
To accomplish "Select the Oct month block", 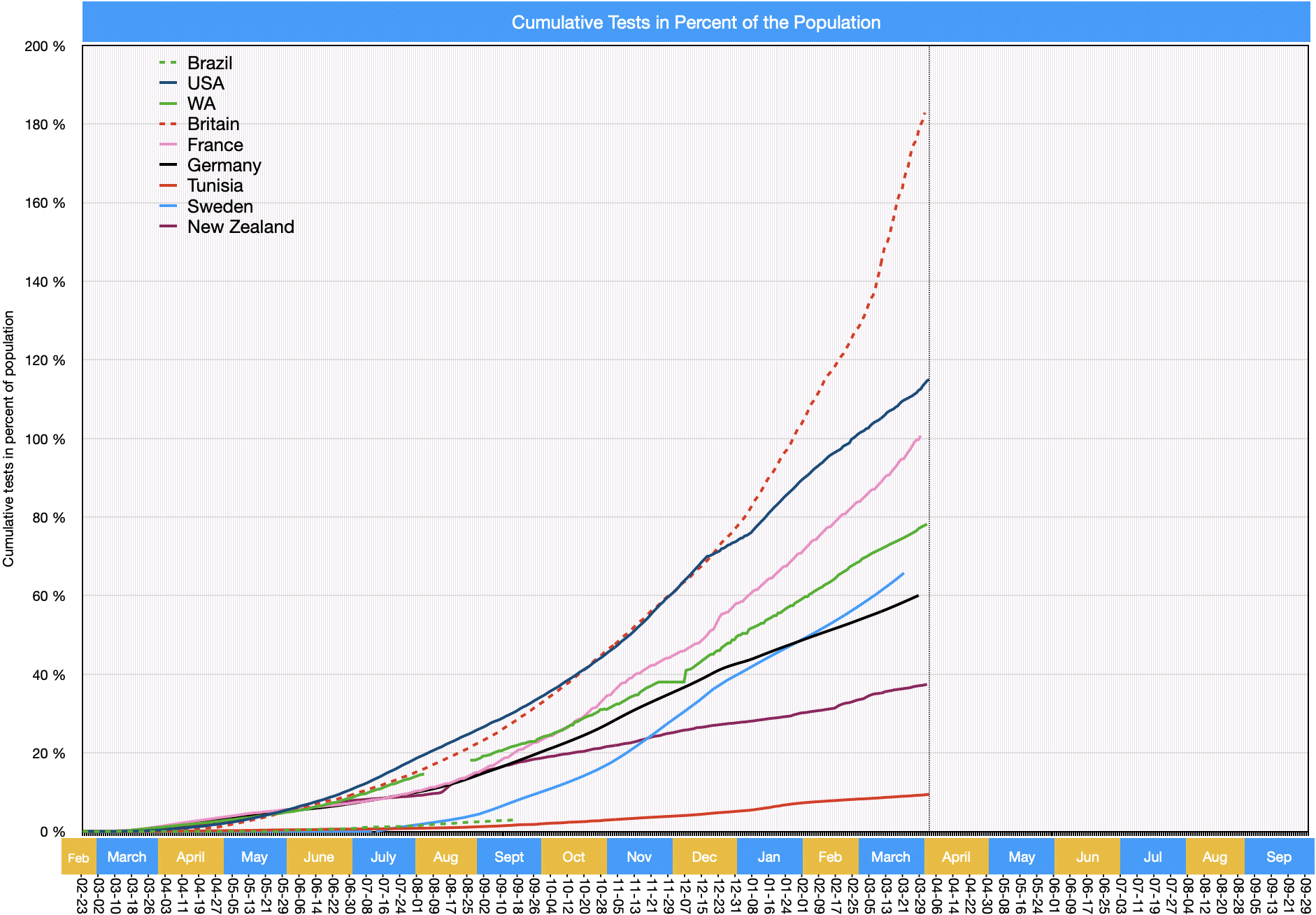I will [x=573, y=857].
